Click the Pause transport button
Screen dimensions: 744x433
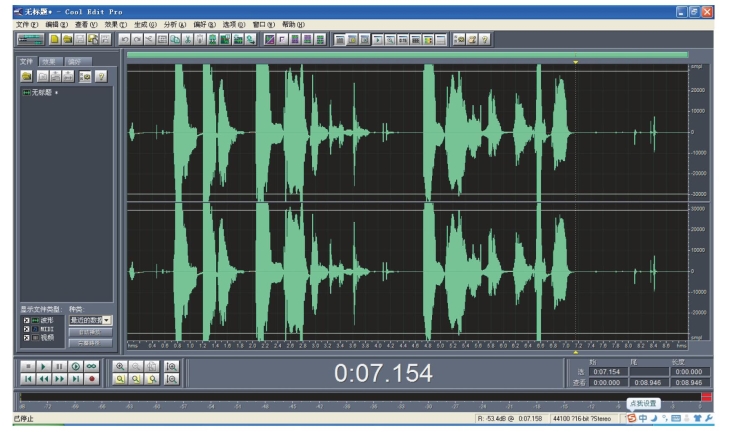point(59,366)
